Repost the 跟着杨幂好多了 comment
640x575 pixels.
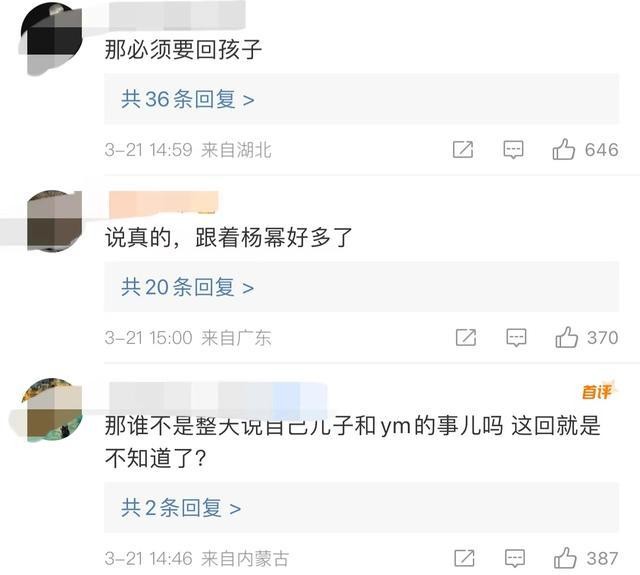point(465,337)
